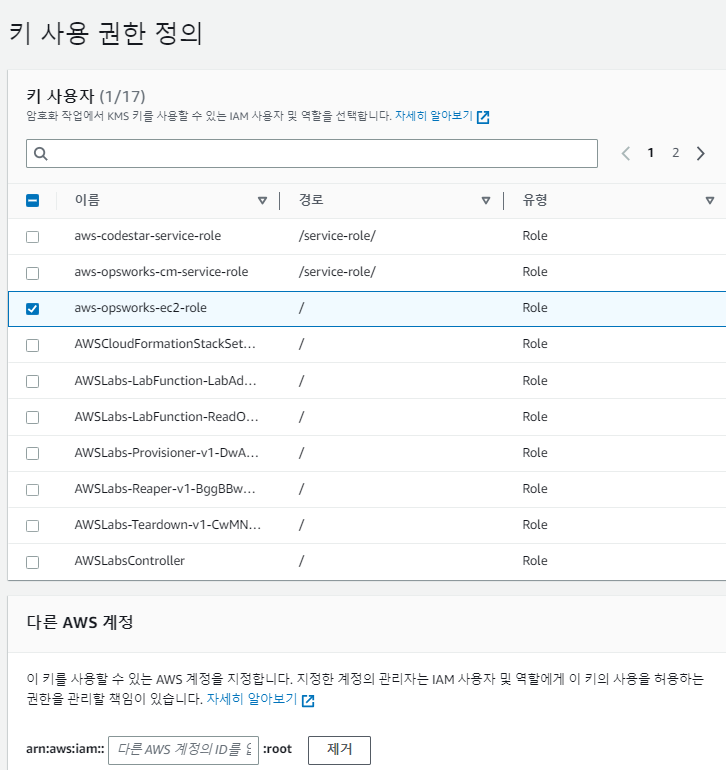This screenshot has width=726, height=770.
Task: Go to the previous page using the left arrow
Action: (625, 153)
